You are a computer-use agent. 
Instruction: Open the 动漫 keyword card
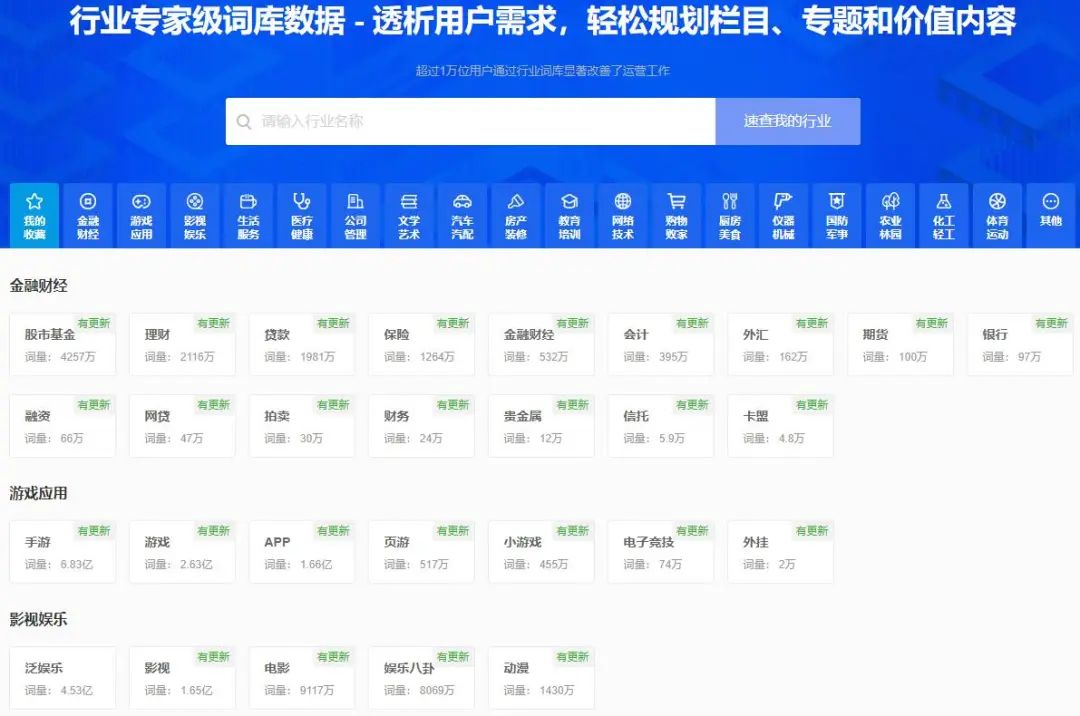click(x=541, y=676)
